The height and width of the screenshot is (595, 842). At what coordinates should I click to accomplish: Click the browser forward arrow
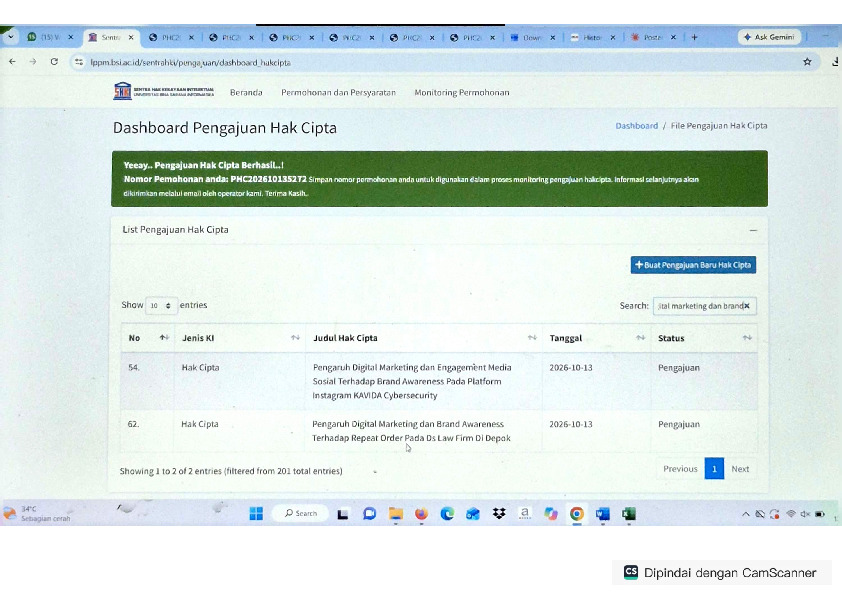(33, 62)
